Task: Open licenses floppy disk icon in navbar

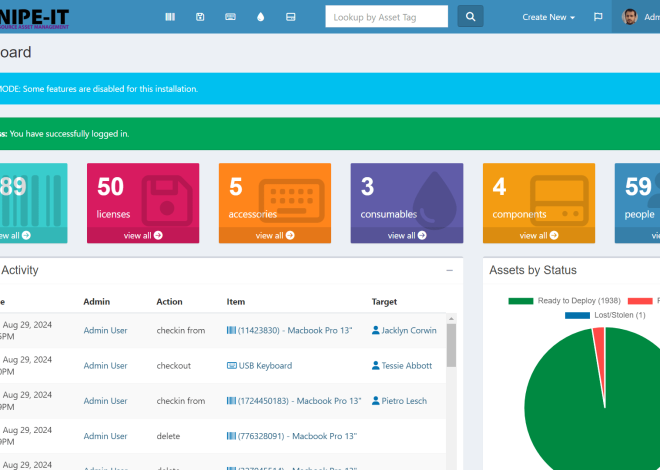Action: [x=200, y=17]
